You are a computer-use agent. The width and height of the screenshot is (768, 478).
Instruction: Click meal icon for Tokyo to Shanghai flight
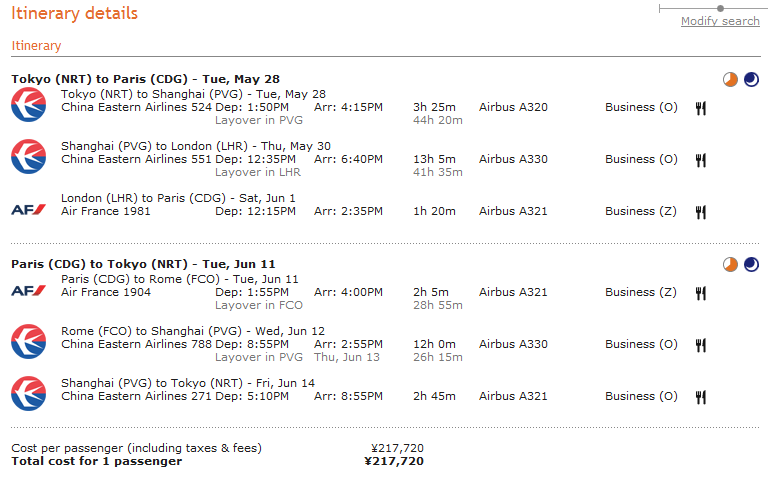click(701, 108)
